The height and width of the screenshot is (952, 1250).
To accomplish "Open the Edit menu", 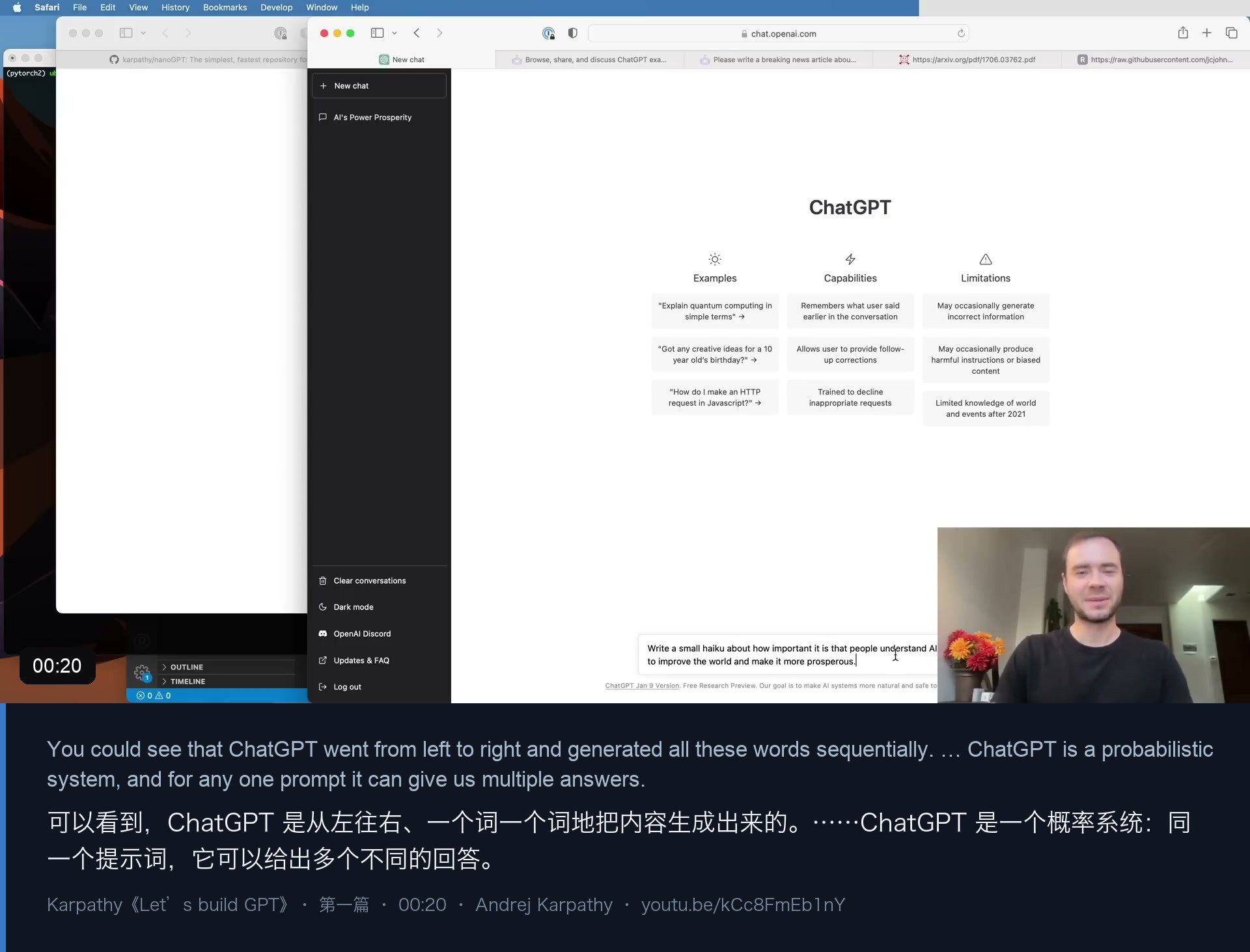I will coord(107,8).
